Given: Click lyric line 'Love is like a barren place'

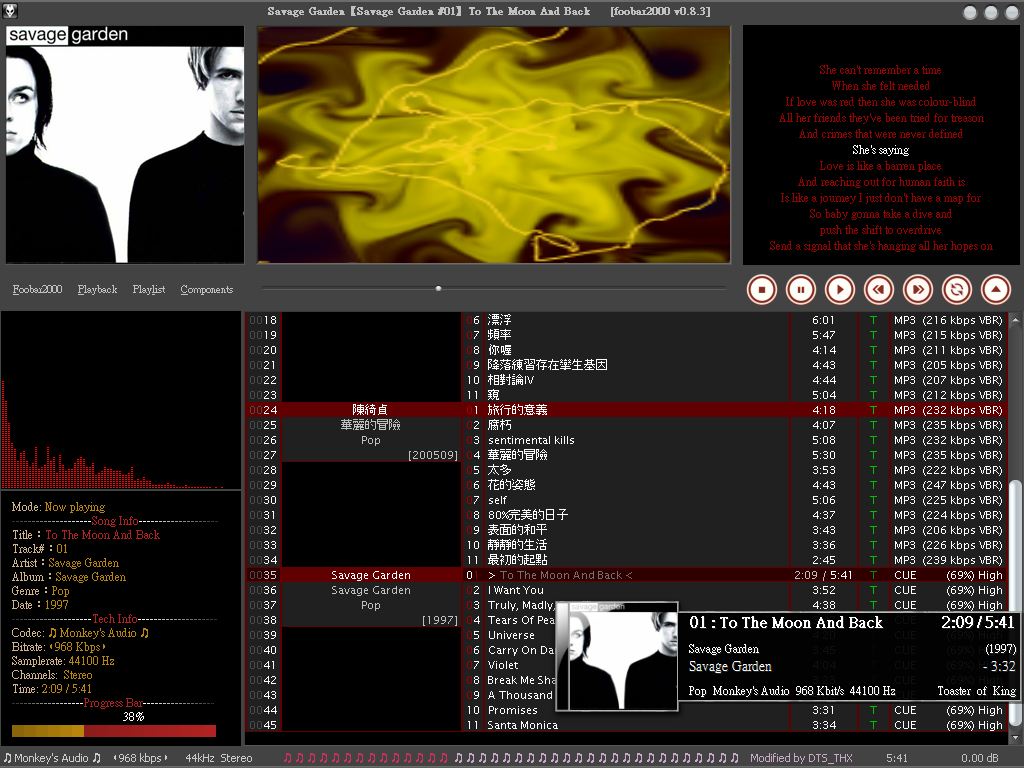Looking at the screenshot, I should [880, 167].
